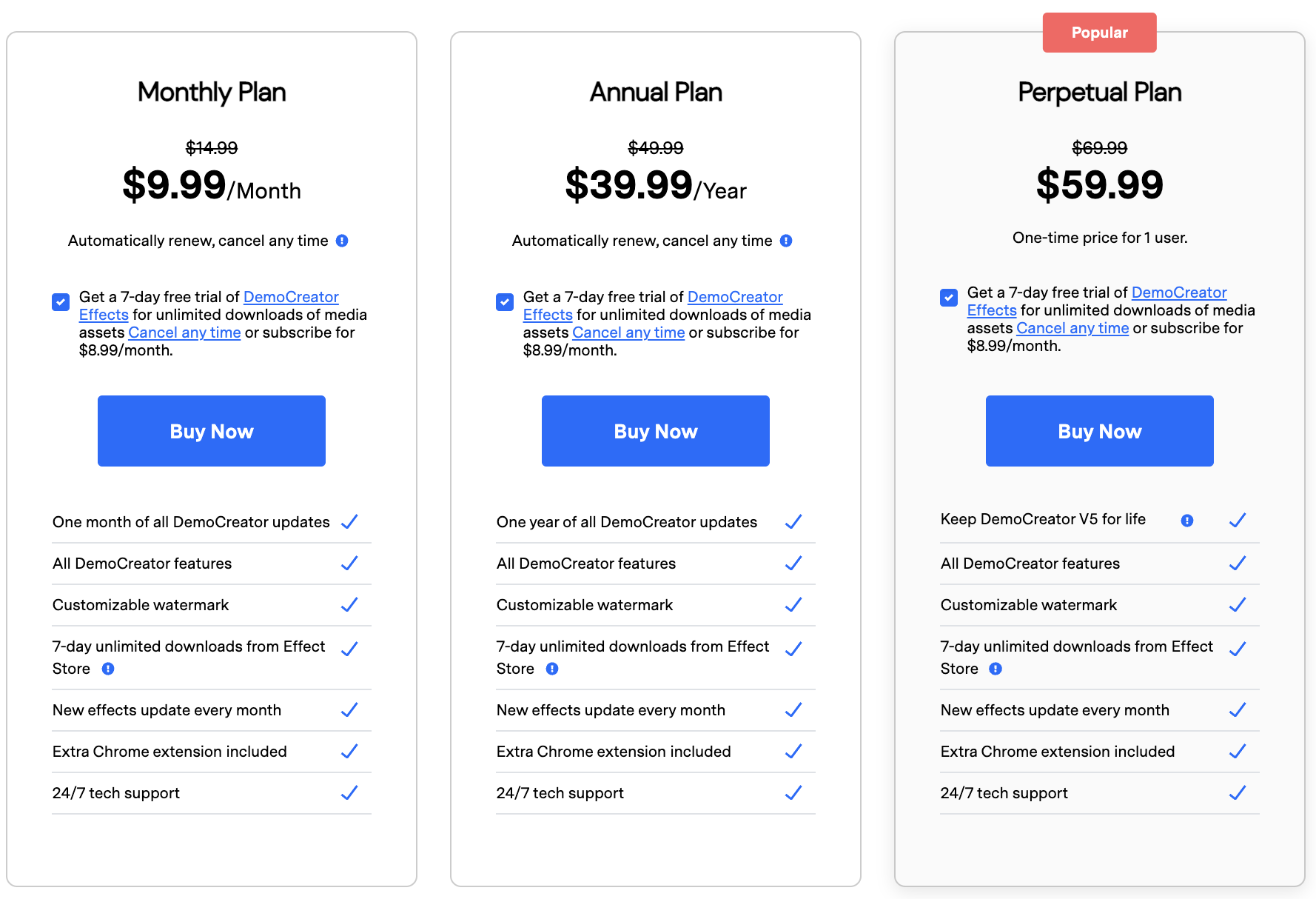The width and height of the screenshot is (1316, 899).
Task: Uncheck free trial checkbox in Monthly Plan
Action: pyautogui.click(x=61, y=302)
